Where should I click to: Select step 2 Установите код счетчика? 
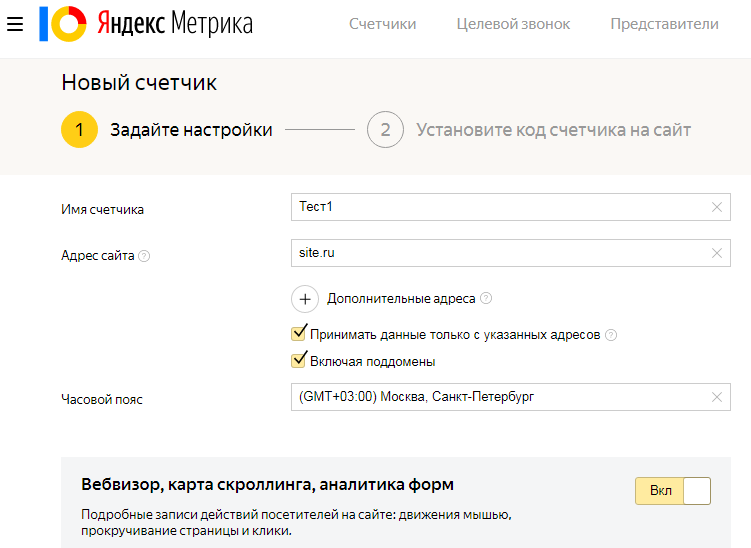click(385, 130)
